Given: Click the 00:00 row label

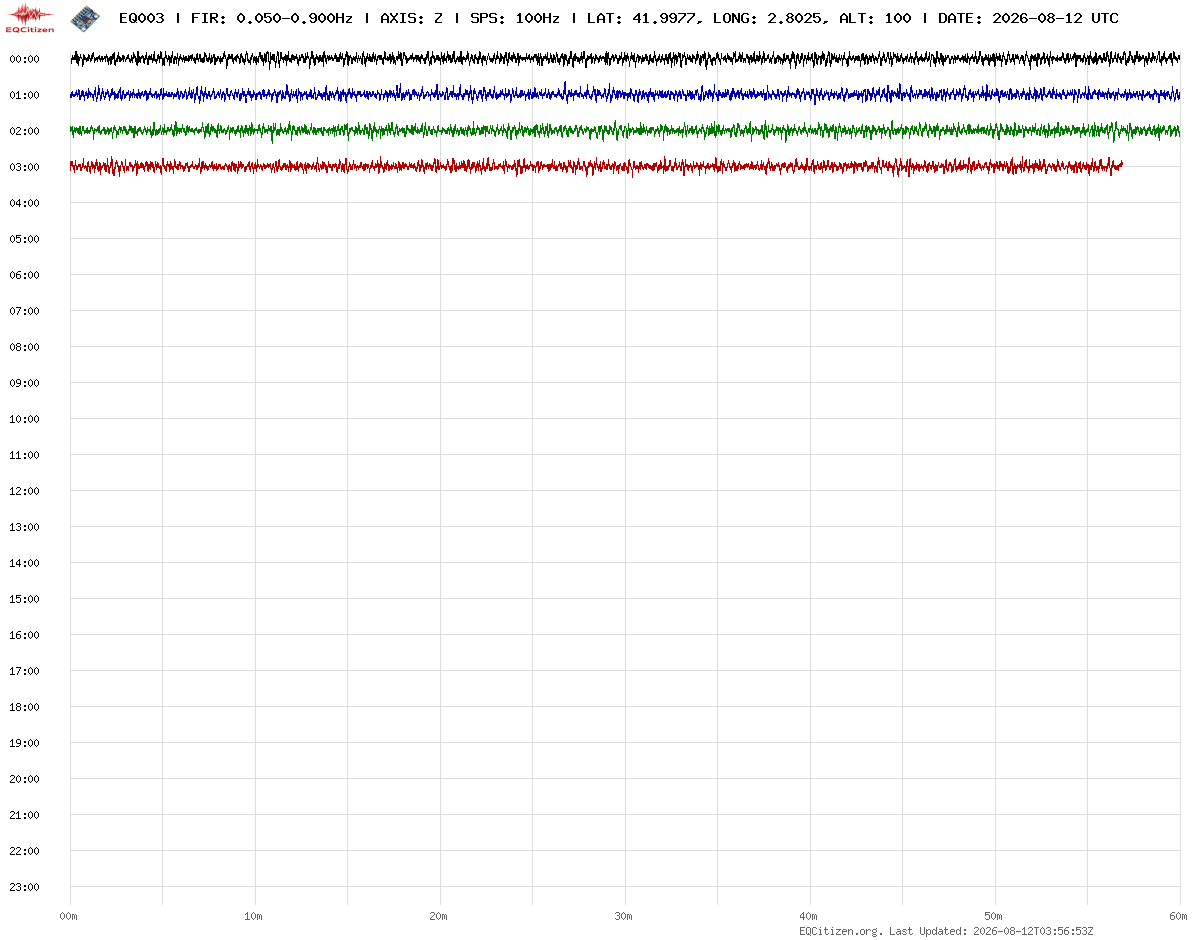Looking at the screenshot, I should click(24, 59).
